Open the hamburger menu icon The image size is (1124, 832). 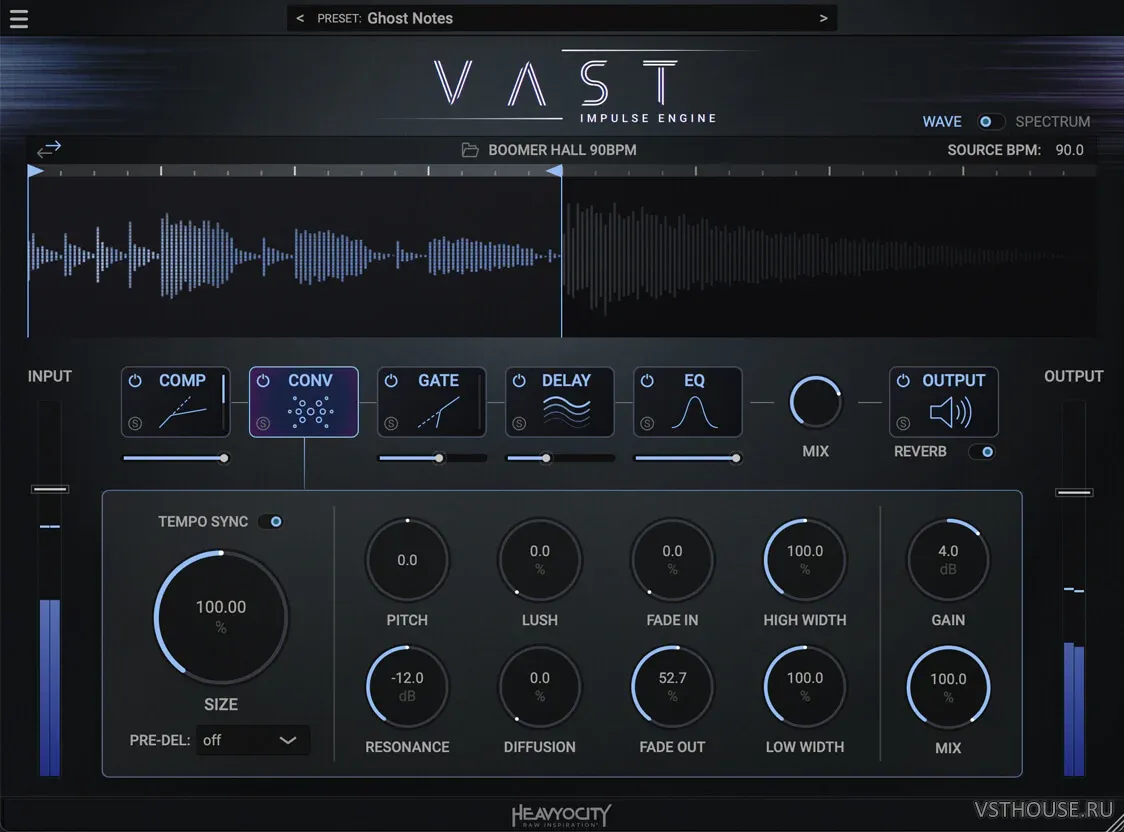18,19
